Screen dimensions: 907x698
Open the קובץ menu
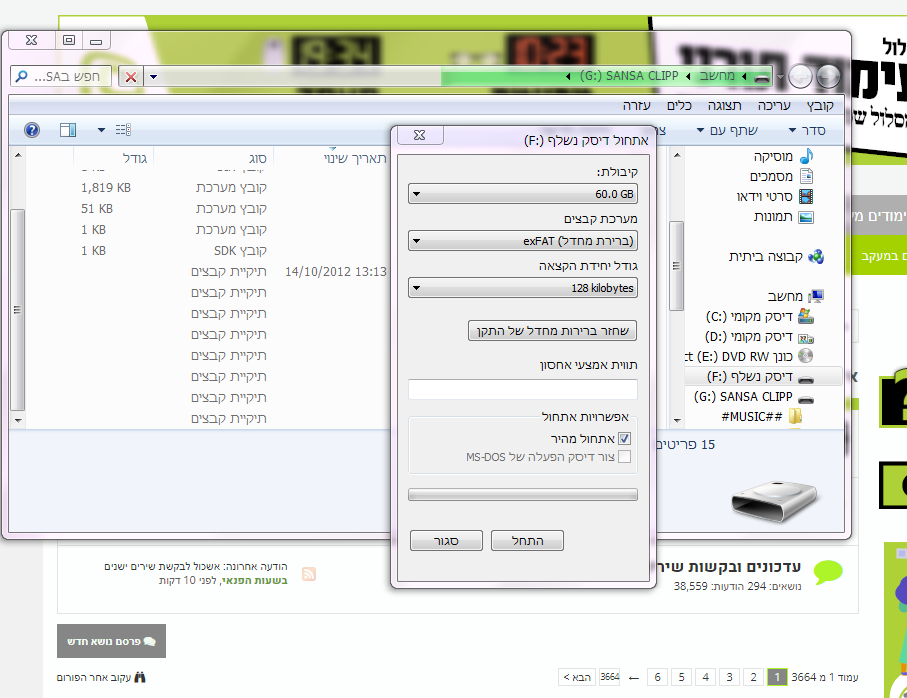820,105
